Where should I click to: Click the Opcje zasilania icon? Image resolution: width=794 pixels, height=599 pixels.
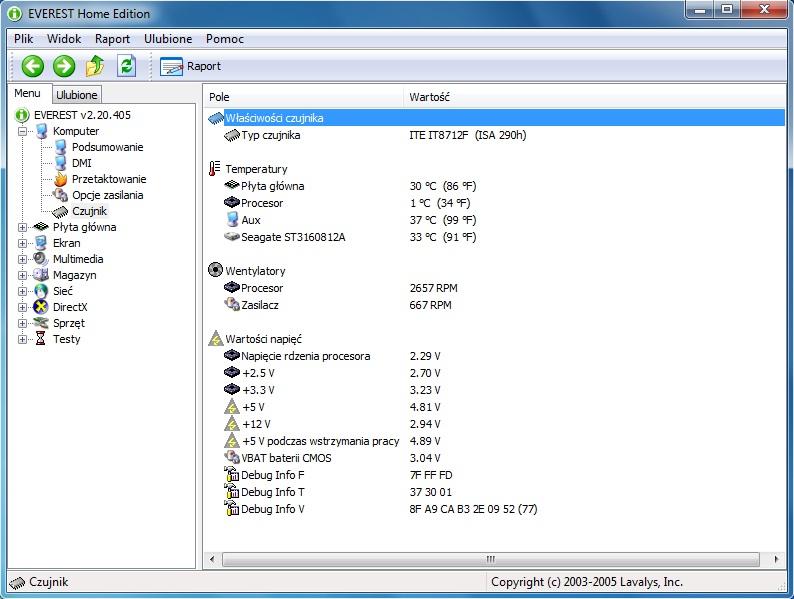pyautogui.click(x=60, y=195)
